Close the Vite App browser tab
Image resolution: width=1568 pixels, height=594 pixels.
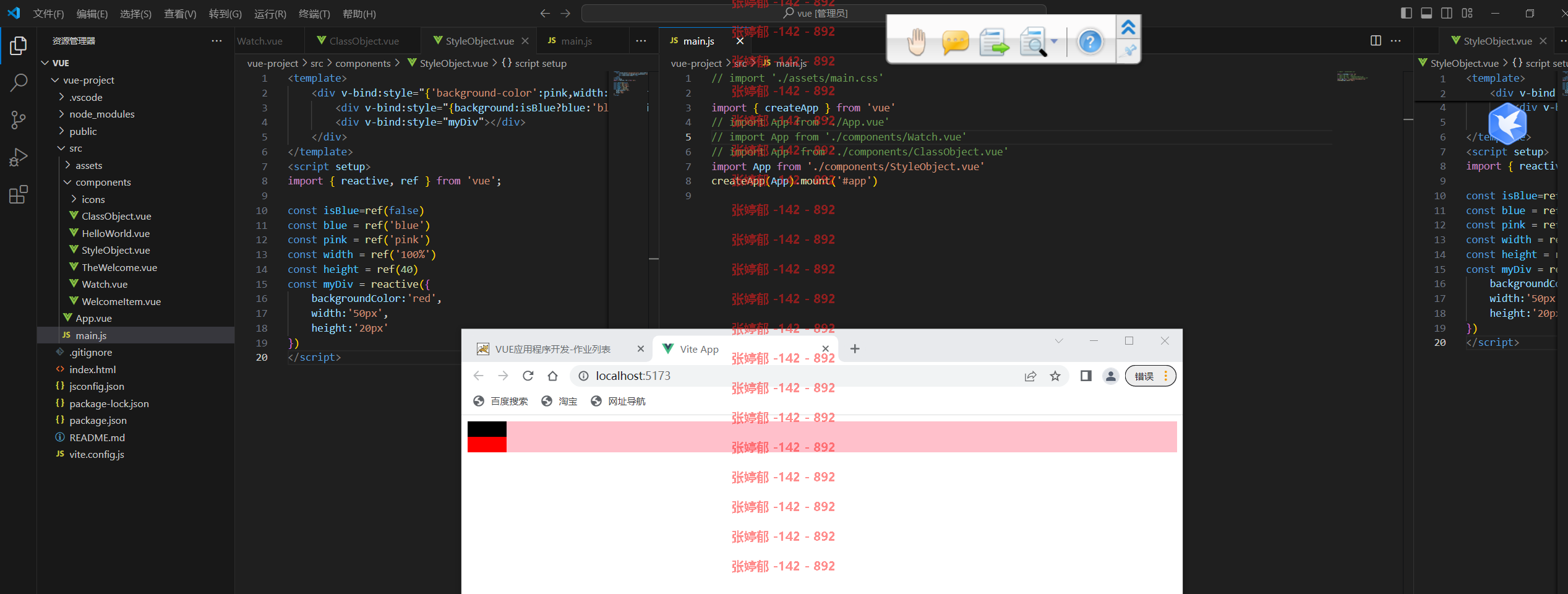click(825, 348)
